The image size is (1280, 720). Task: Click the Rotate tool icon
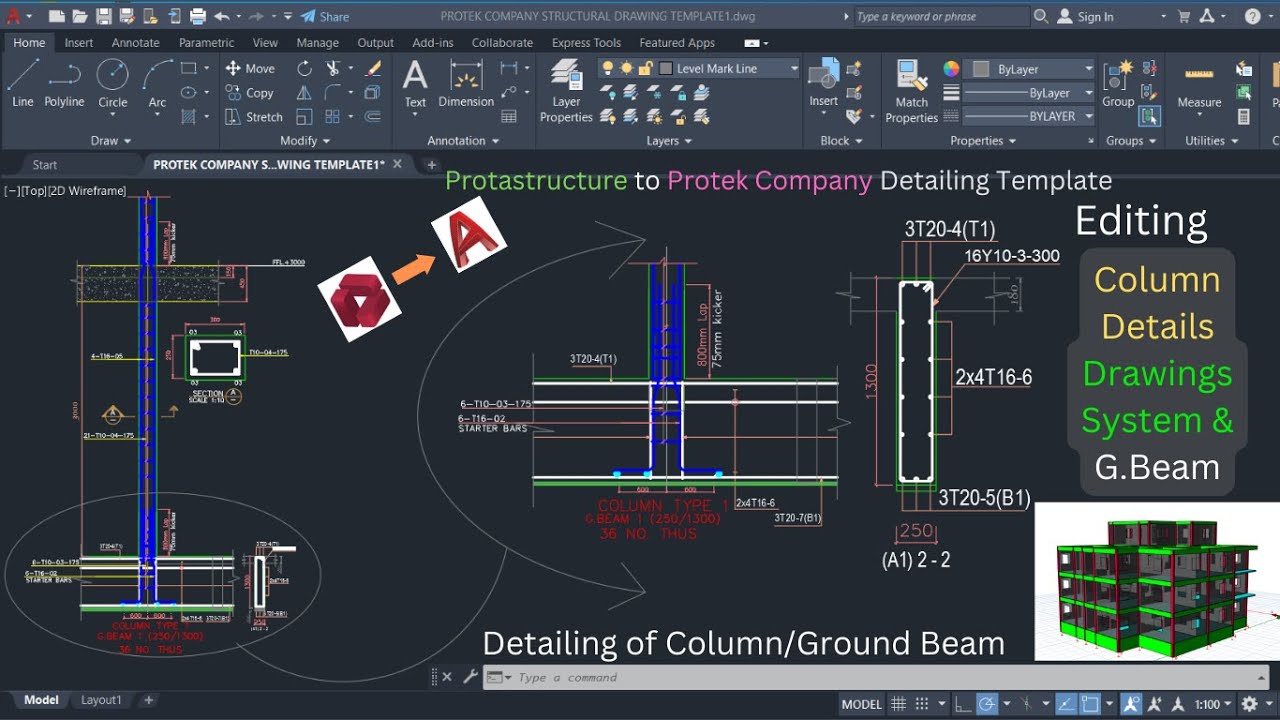coord(304,68)
